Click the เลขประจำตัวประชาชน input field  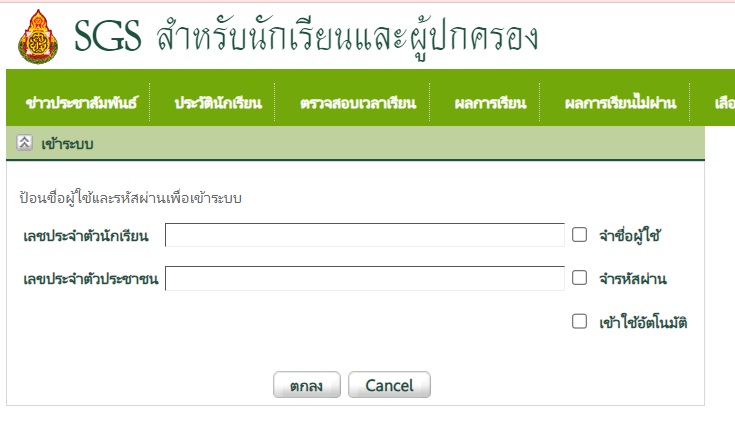[365, 278]
